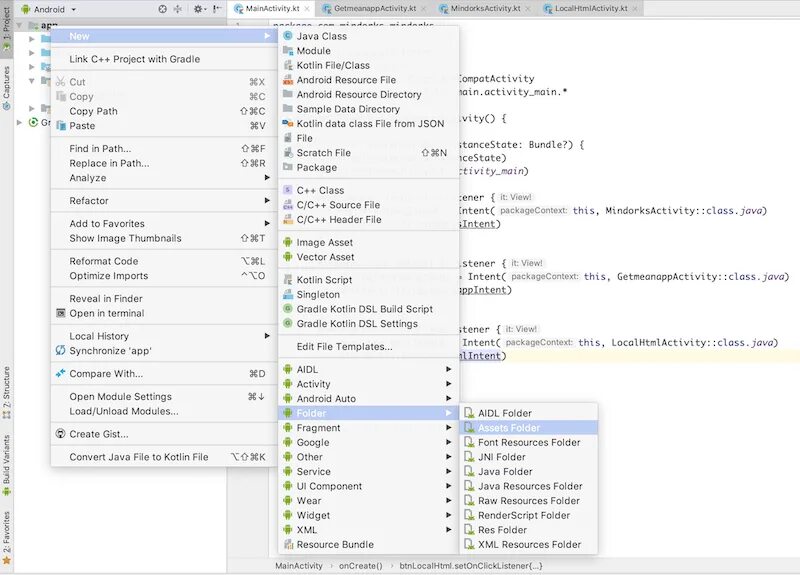
Task: Choose Java Folder entry
Action: pyautogui.click(x=529, y=471)
